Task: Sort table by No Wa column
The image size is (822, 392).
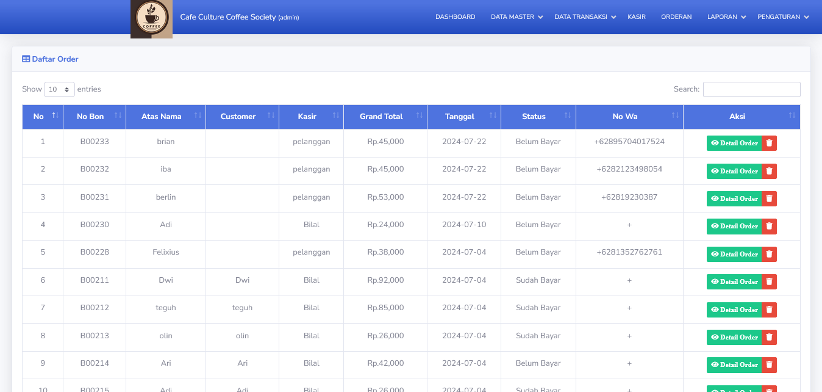Action: tap(630, 117)
